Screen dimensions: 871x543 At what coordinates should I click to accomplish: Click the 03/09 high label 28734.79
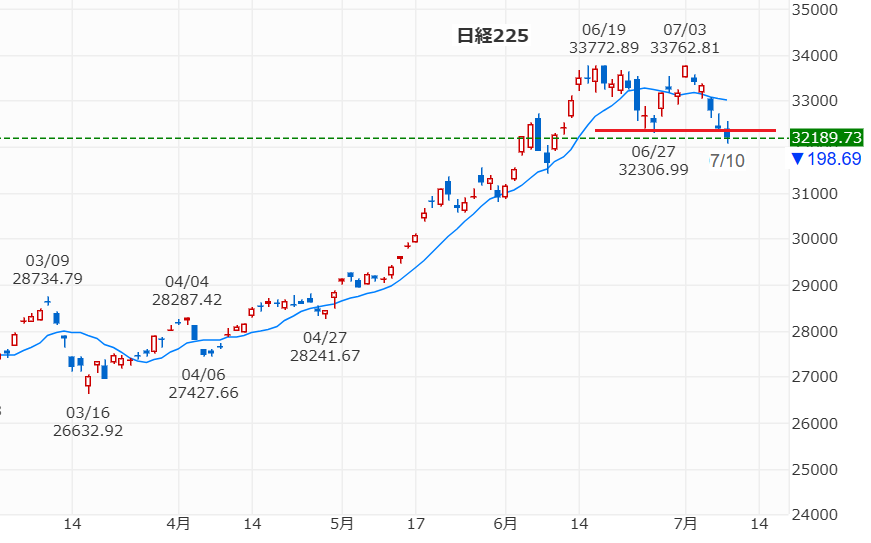click(47, 269)
